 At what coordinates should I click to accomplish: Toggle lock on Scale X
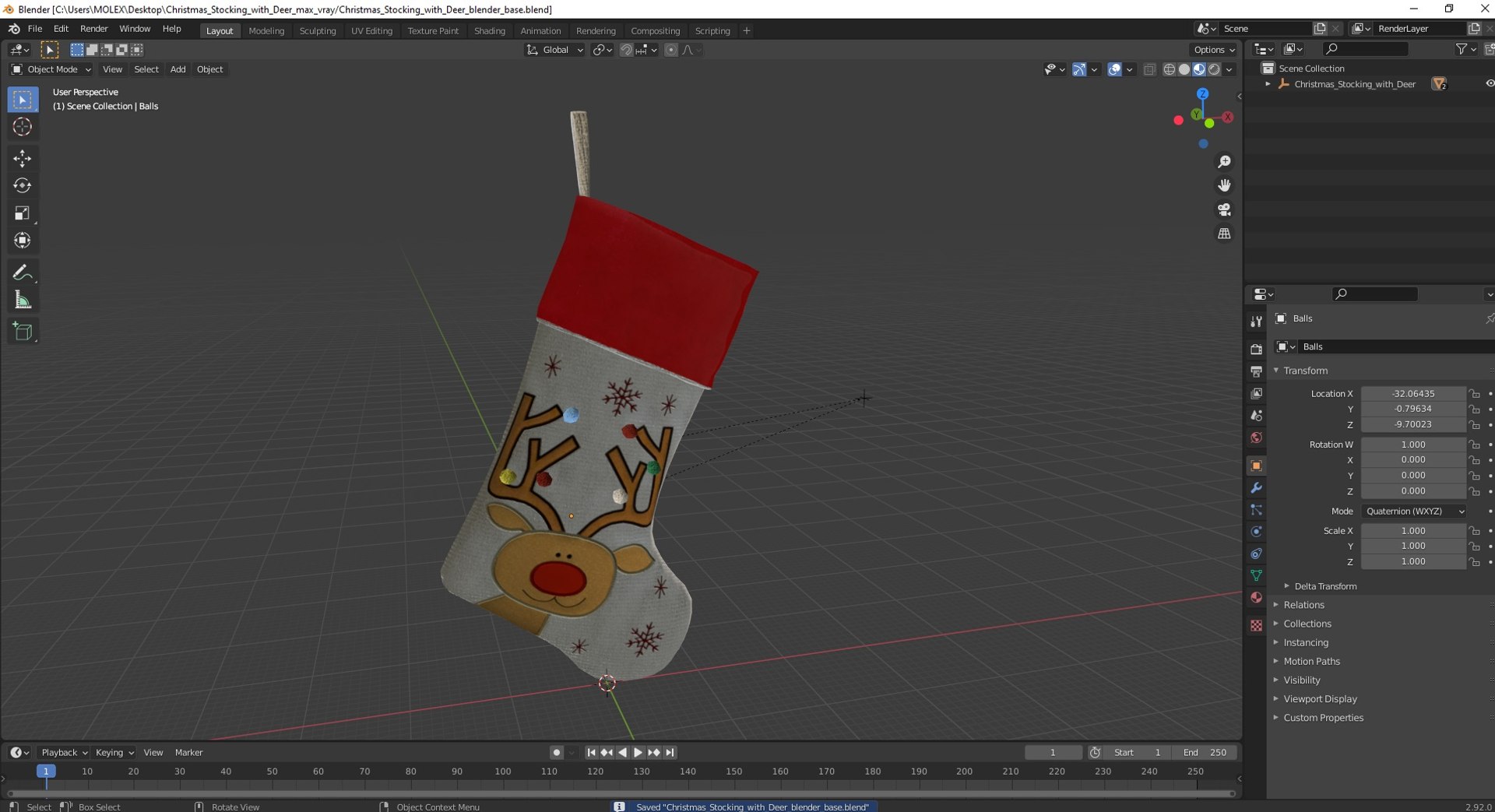click(1475, 531)
